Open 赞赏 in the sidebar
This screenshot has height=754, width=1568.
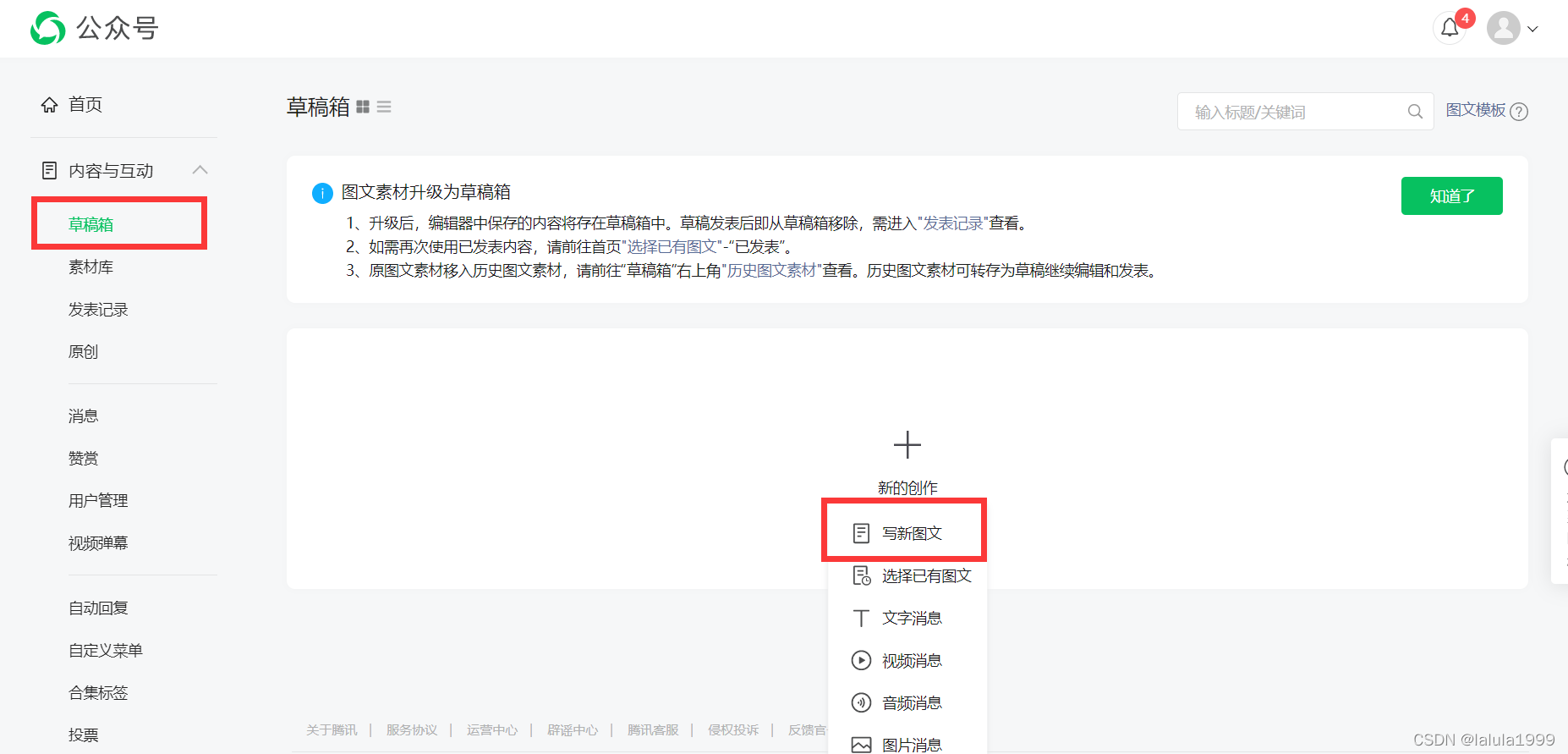pos(83,458)
